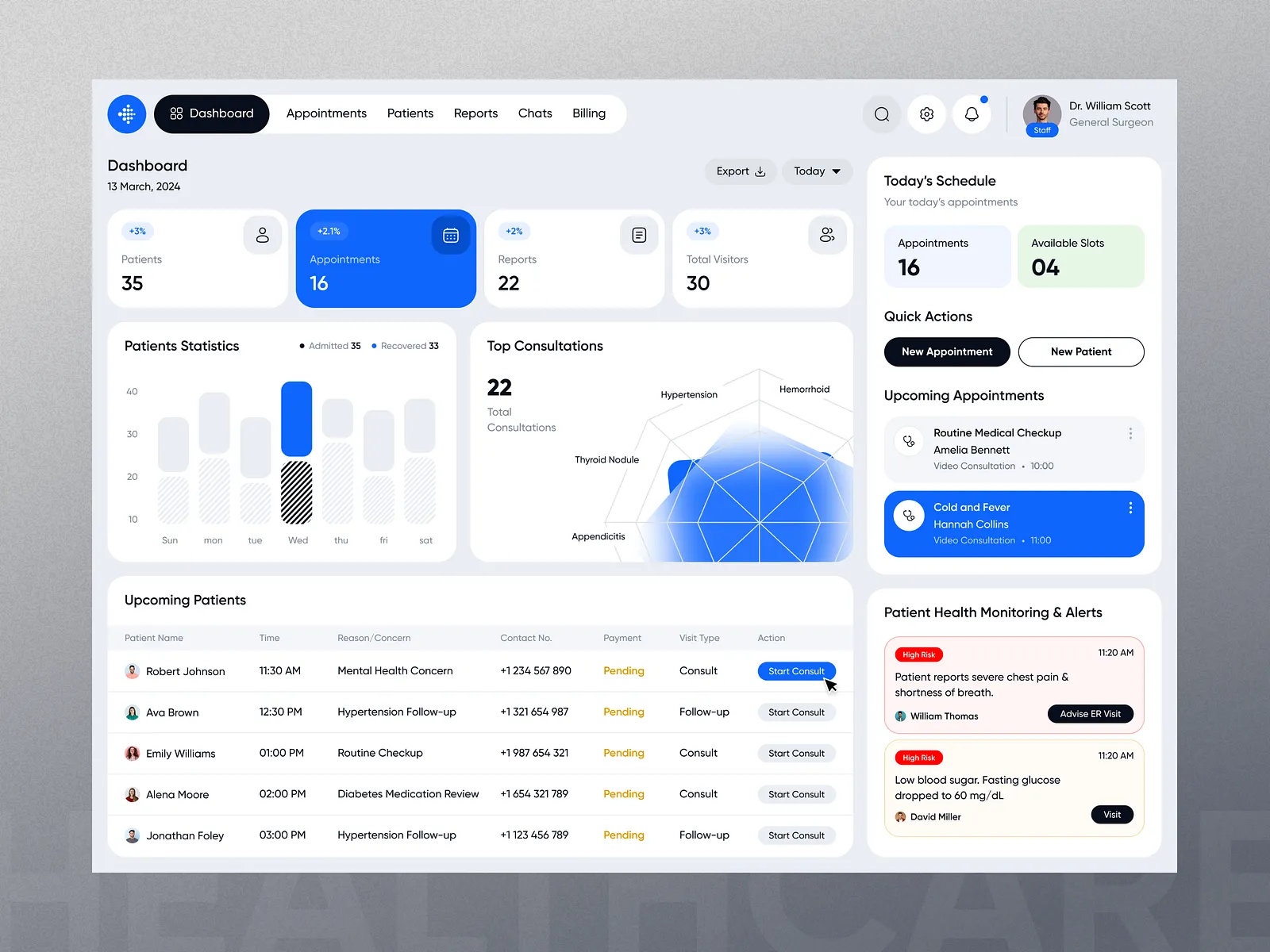Click the stethoscope icon on Cold and Fever appointment
This screenshot has height=952, width=1270.
pyautogui.click(x=908, y=515)
